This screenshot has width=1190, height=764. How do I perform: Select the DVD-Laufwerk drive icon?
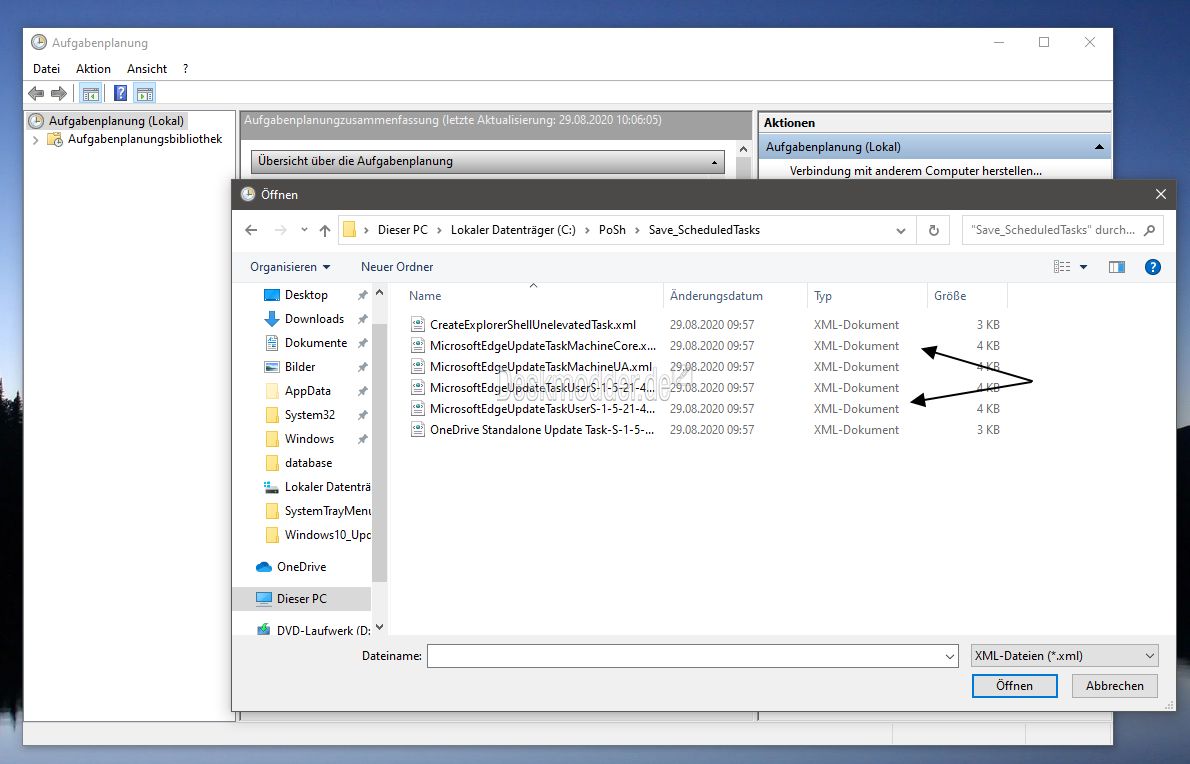pyautogui.click(x=263, y=630)
